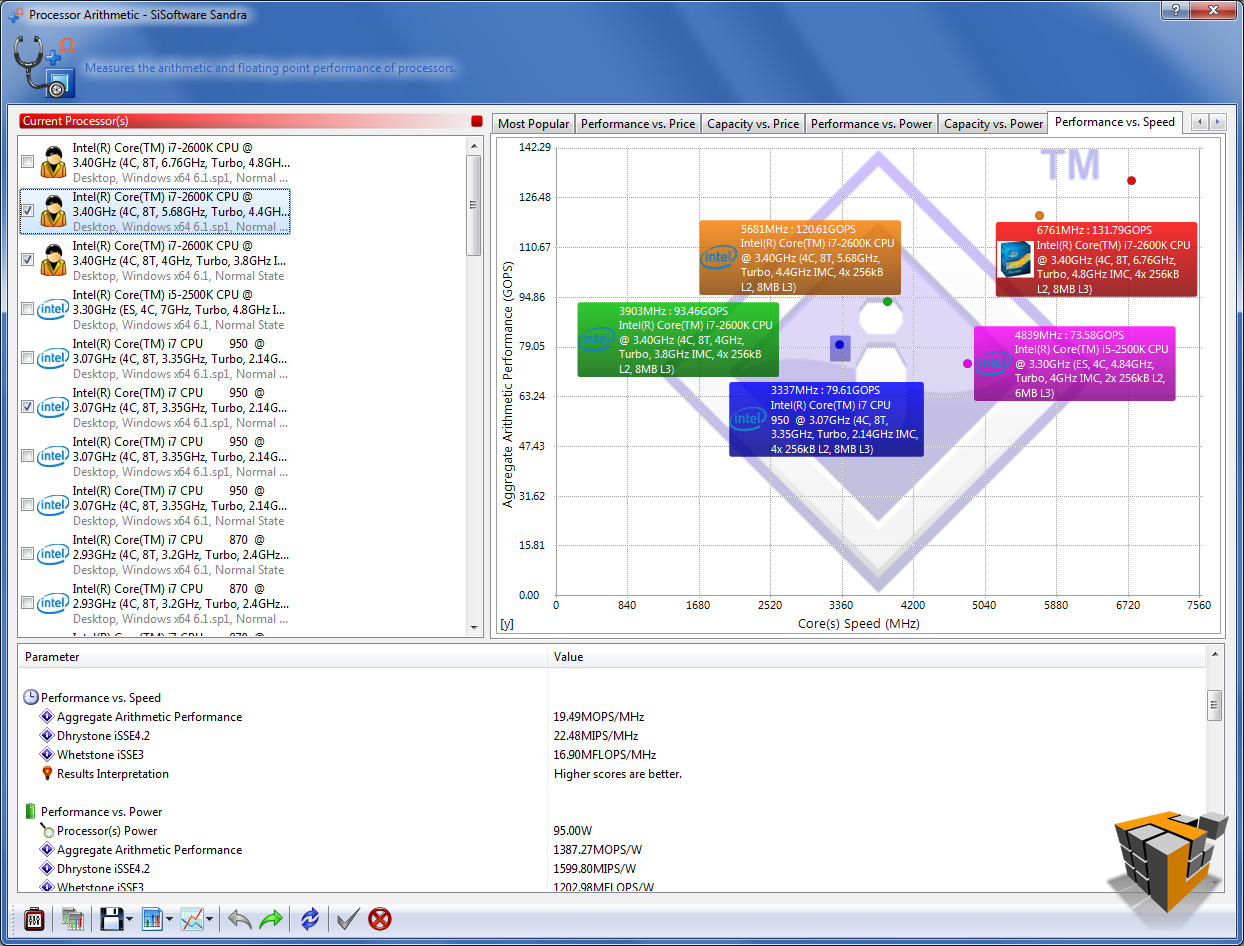This screenshot has width=1244, height=946.
Task: Click the Parameter column header
Action: 282,657
